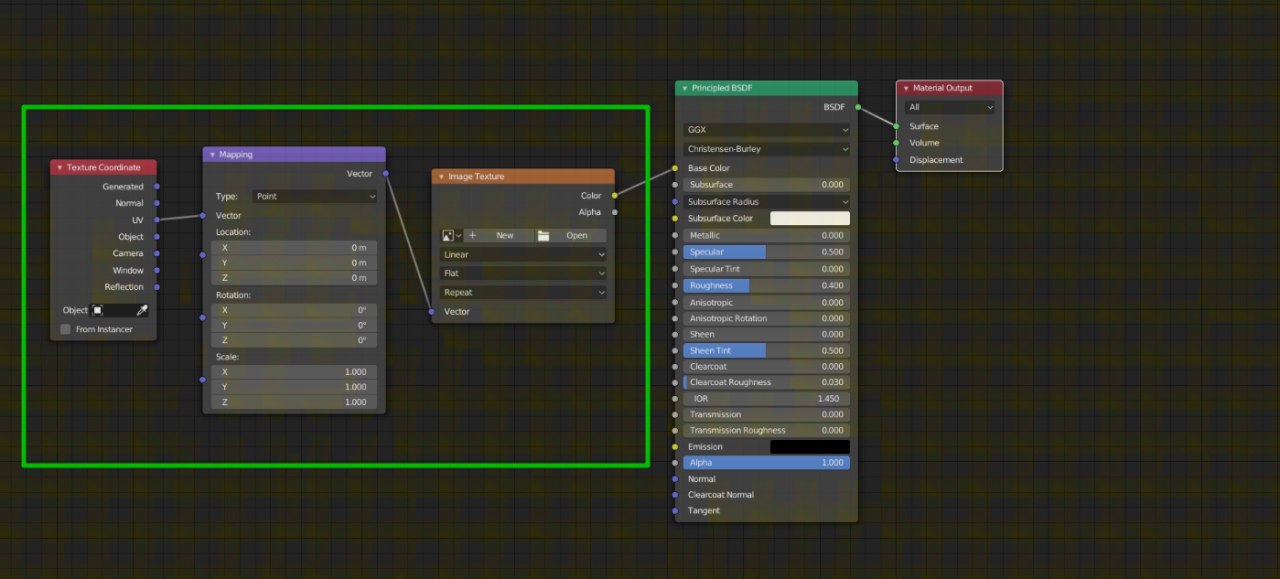Collapse the Material Output node

click(905, 88)
